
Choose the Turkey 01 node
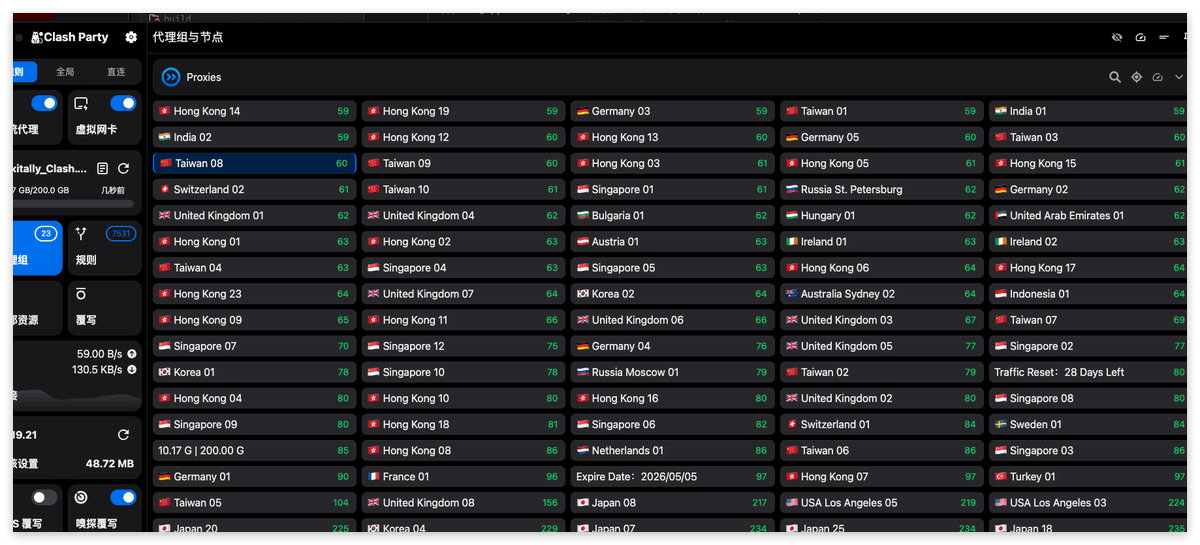click(x=1088, y=477)
